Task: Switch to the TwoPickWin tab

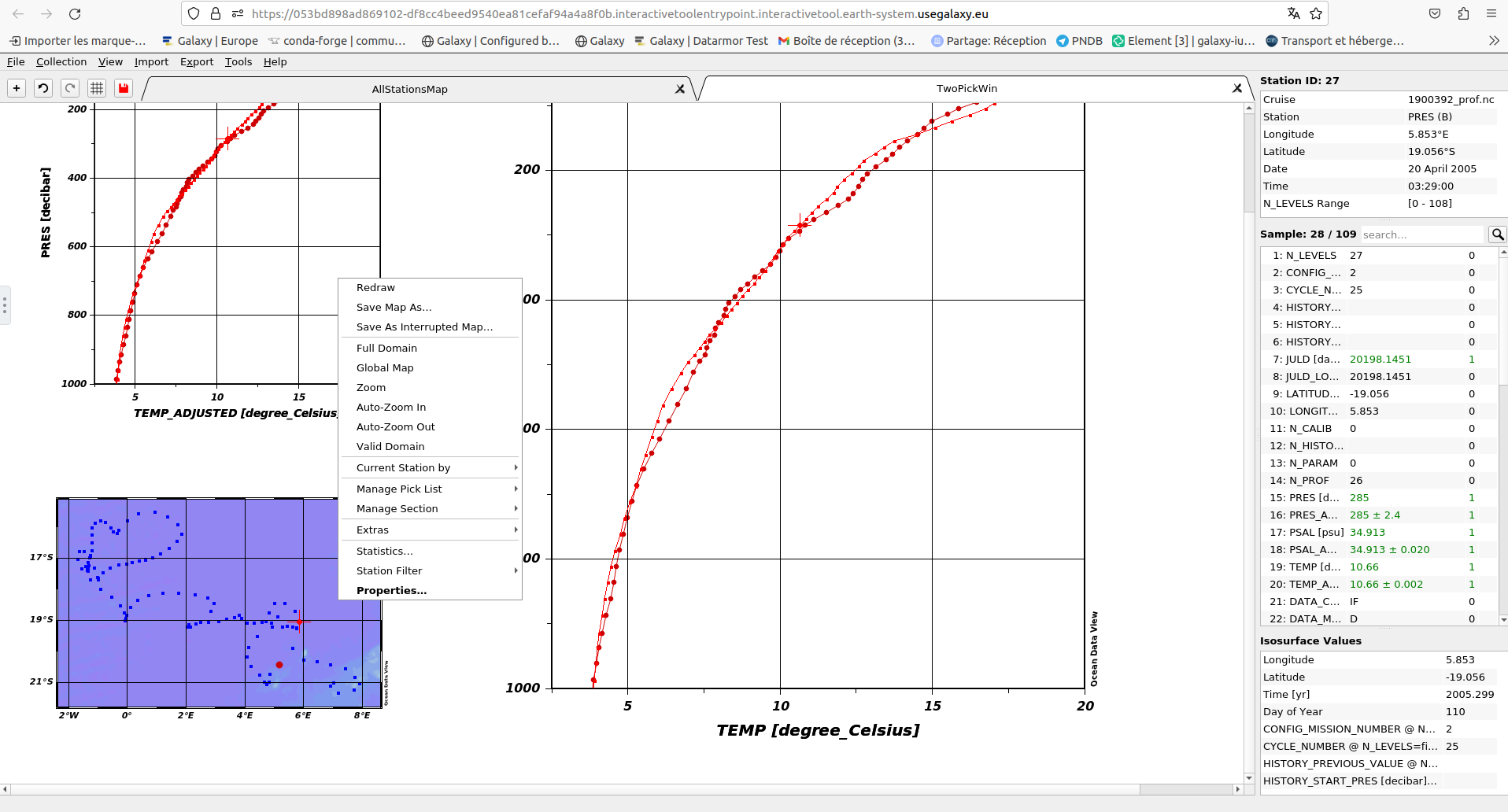Action: point(967,88)
